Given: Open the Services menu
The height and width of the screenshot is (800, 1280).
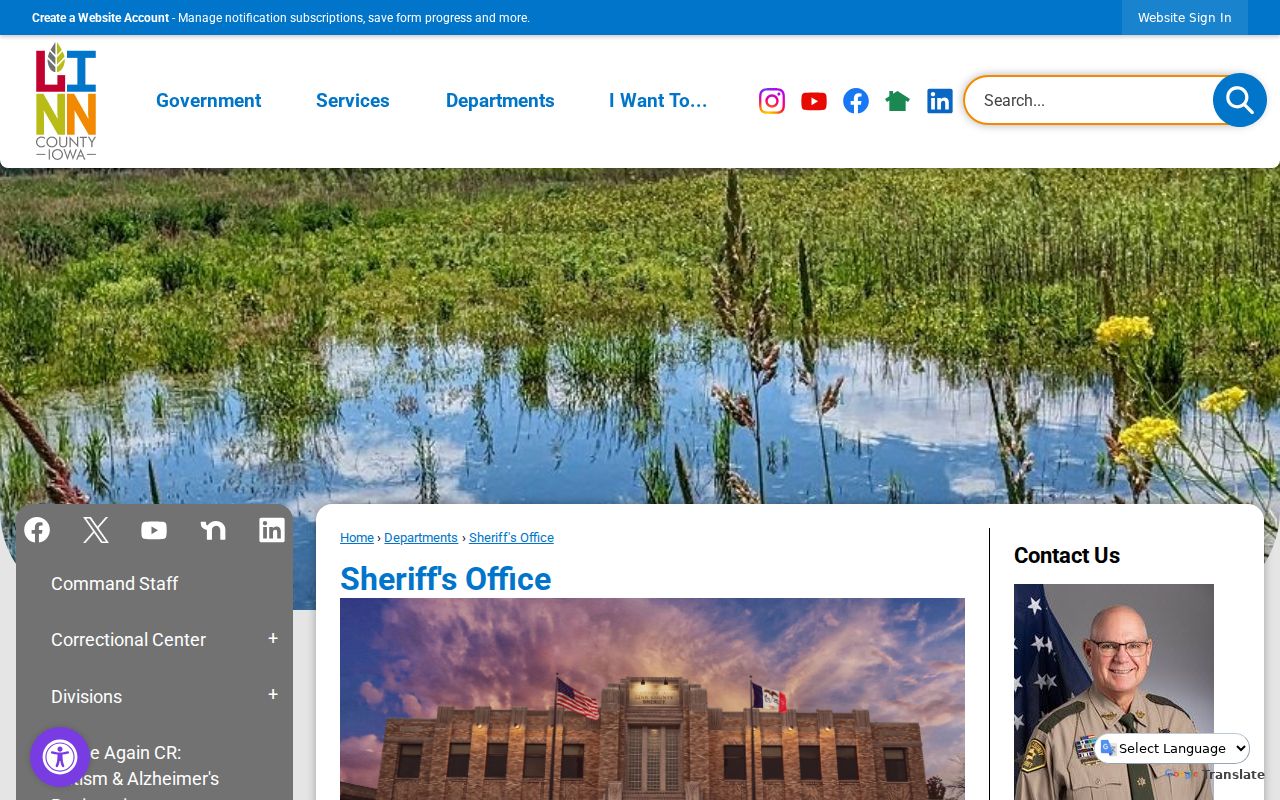Looking at the screenshot, I should coord(353,101).
